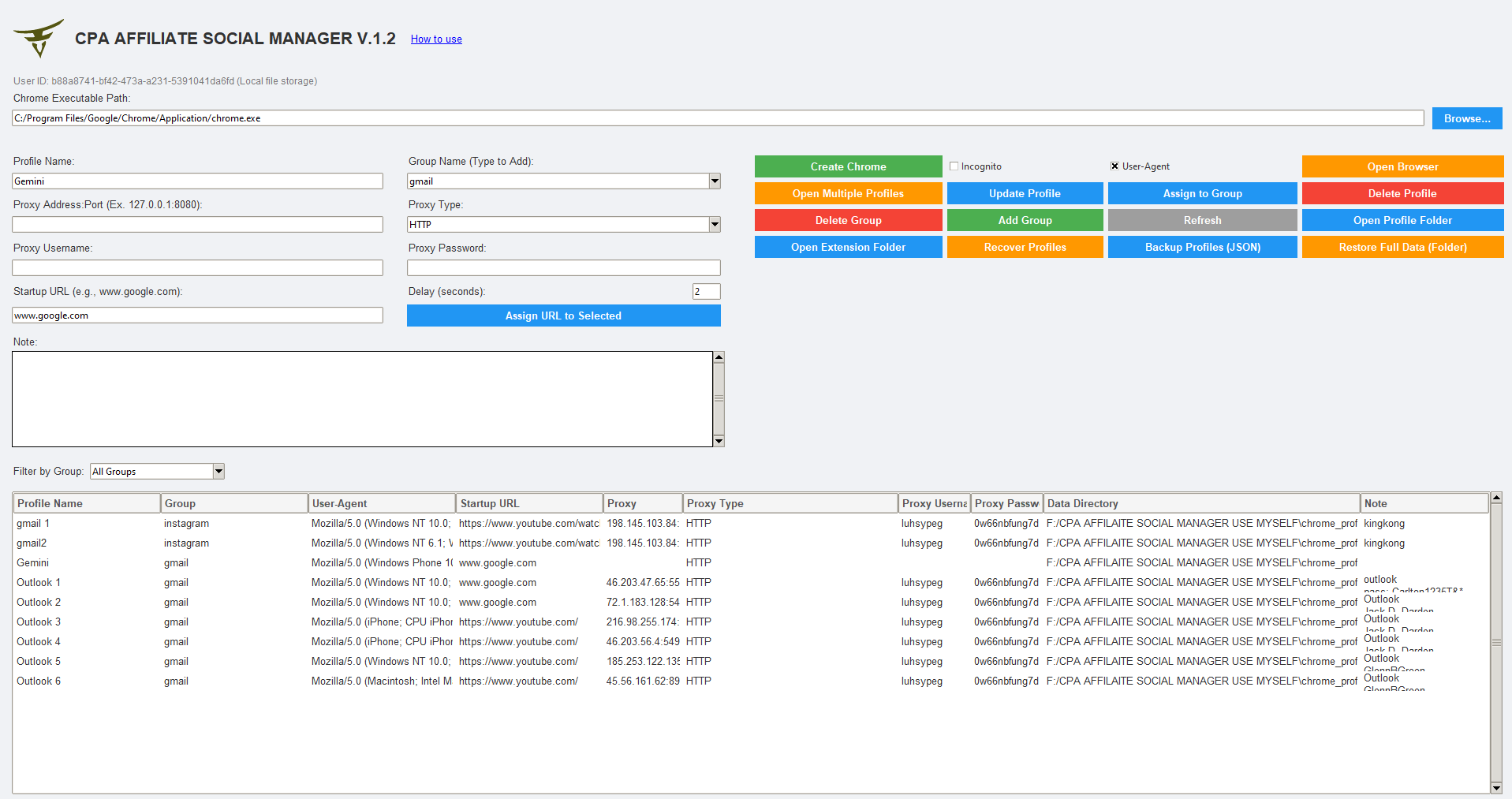Click the Proxy Password field

(563, 267)
